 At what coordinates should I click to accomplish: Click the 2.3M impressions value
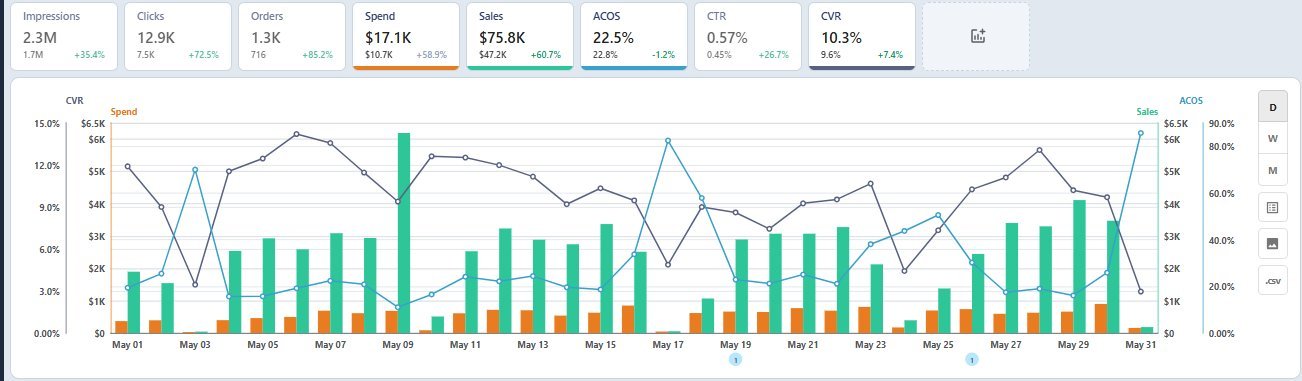(41, 37)
